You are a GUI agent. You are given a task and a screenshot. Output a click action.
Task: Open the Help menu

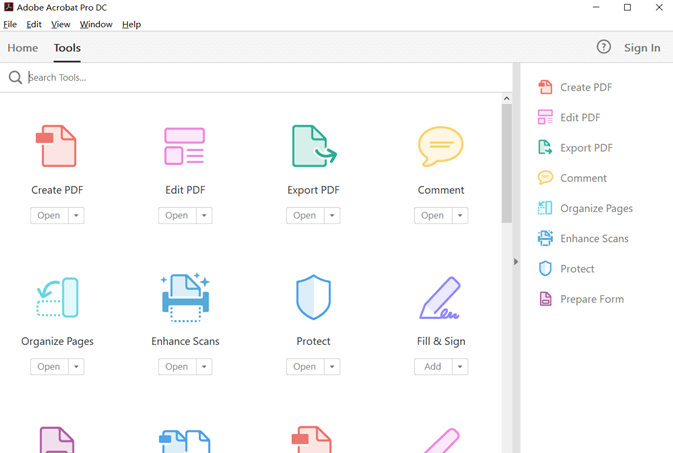coord(131,24)
